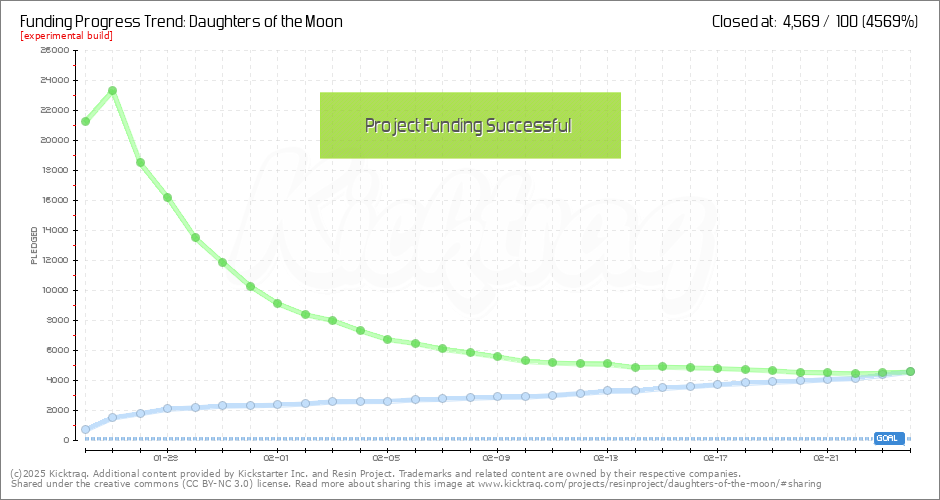940x500 pixels.
Task: Click the green Project Funding Successful banner
Action: click(470, 125)
